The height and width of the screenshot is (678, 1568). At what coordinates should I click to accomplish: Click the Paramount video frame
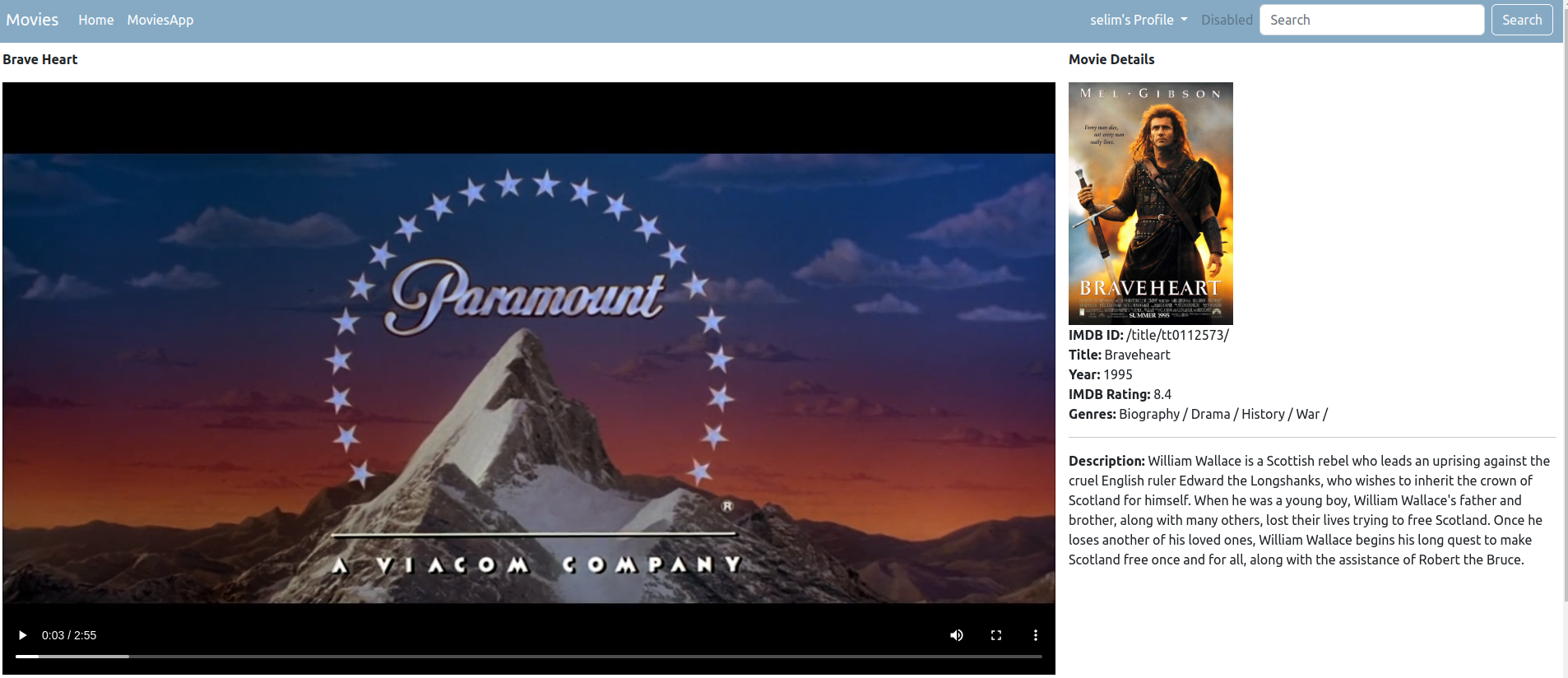(x=529, y=378)
